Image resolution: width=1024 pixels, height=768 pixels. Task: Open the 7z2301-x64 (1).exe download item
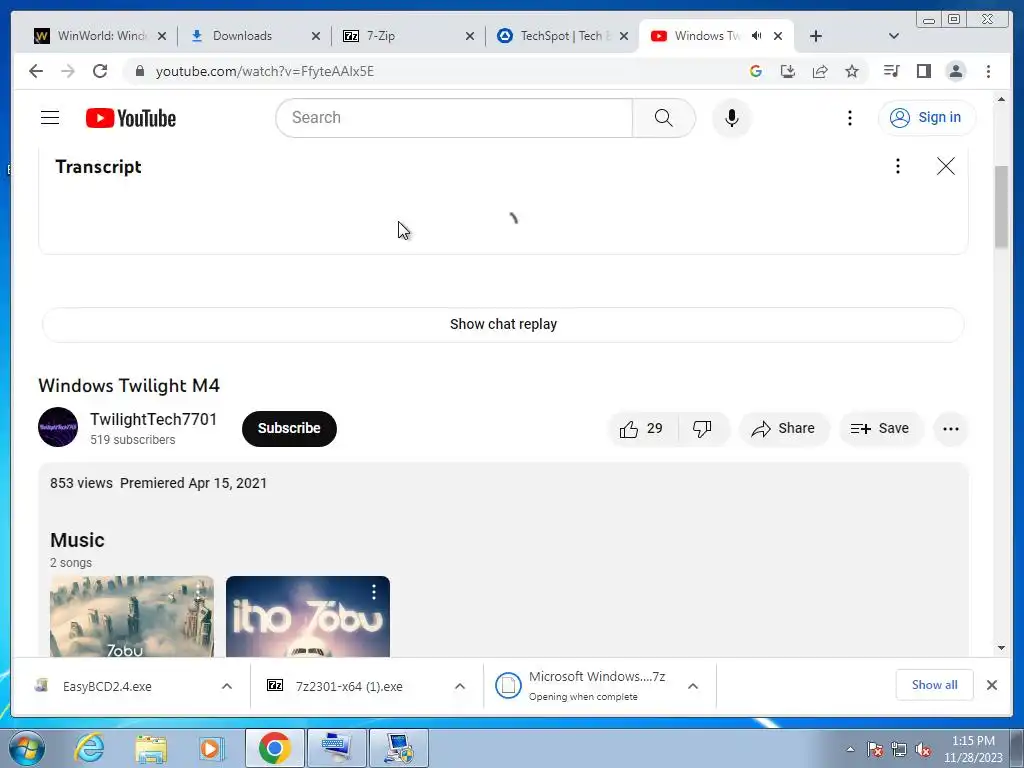click(x=349, y=686)
